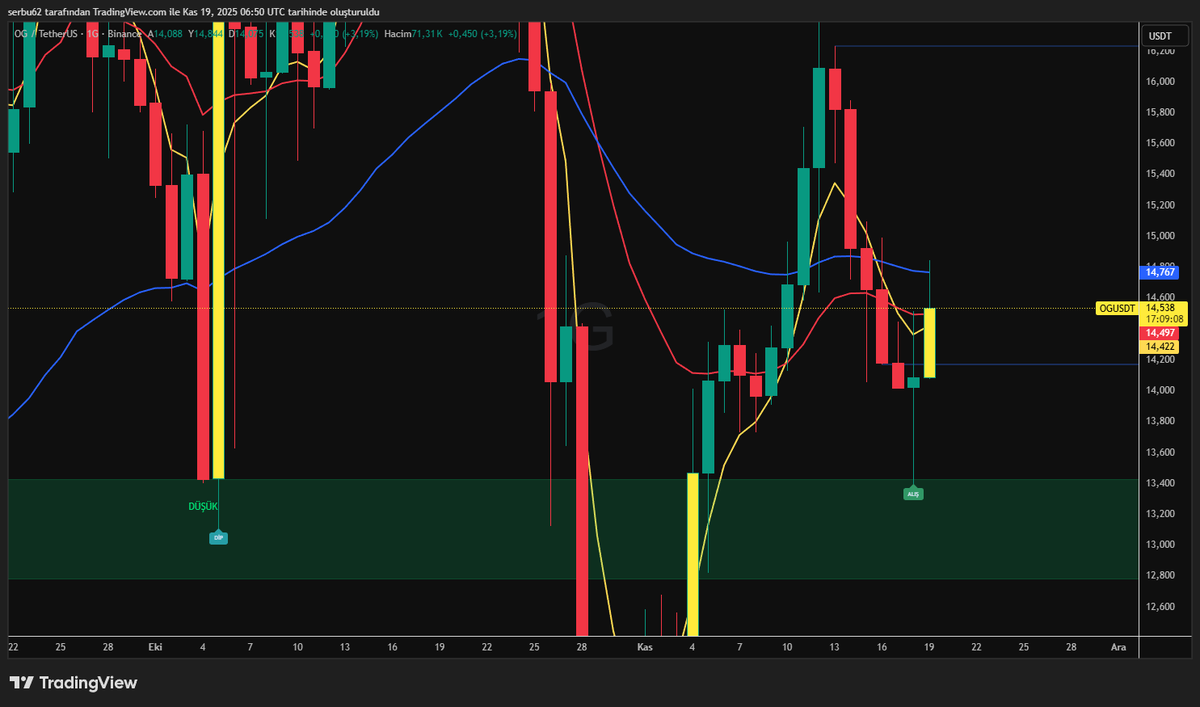Click the 12,600 price axis label

[x=1160, y=607]
